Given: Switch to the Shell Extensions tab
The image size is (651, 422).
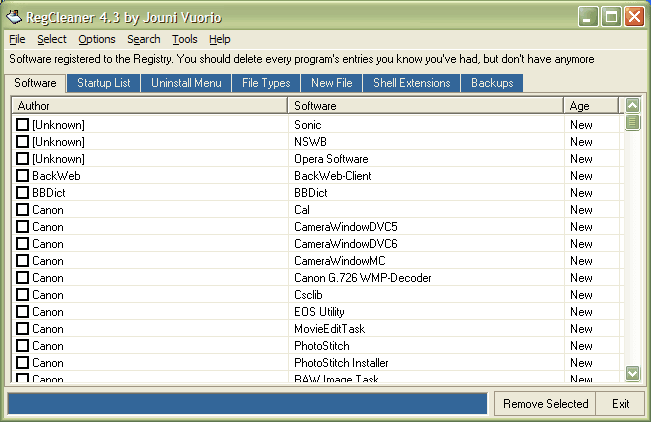Looking at the screenshot, I should pyautogui.click(x=411, y=83).
